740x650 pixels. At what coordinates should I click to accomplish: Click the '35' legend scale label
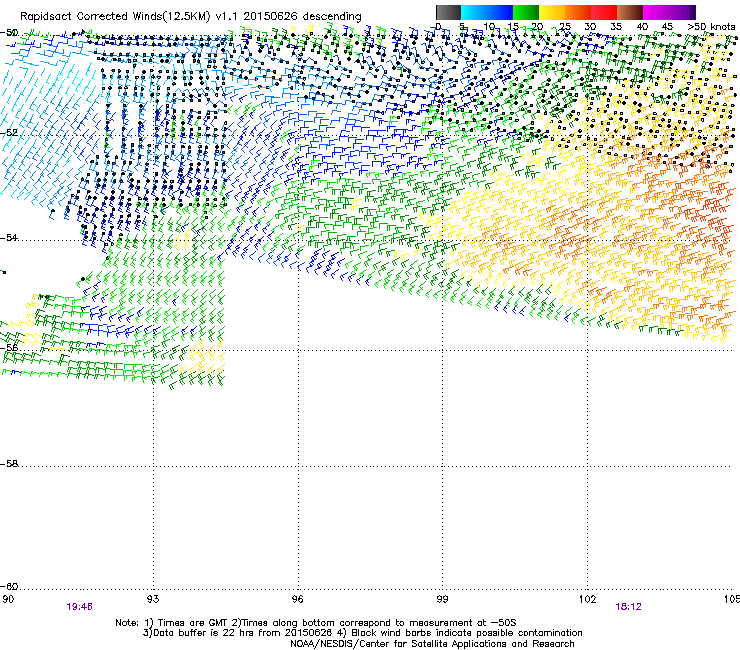[616, 27]
